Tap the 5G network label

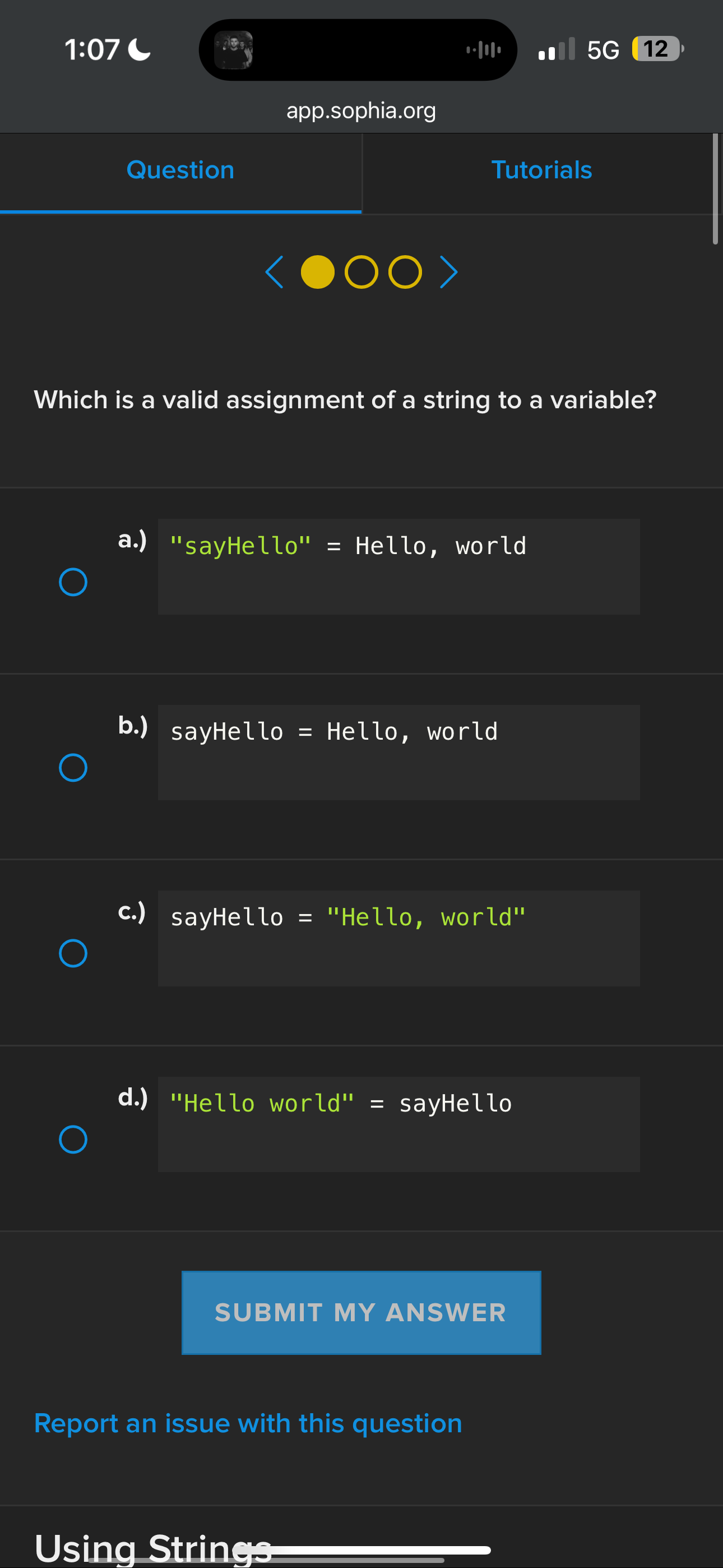click(603, 50)
